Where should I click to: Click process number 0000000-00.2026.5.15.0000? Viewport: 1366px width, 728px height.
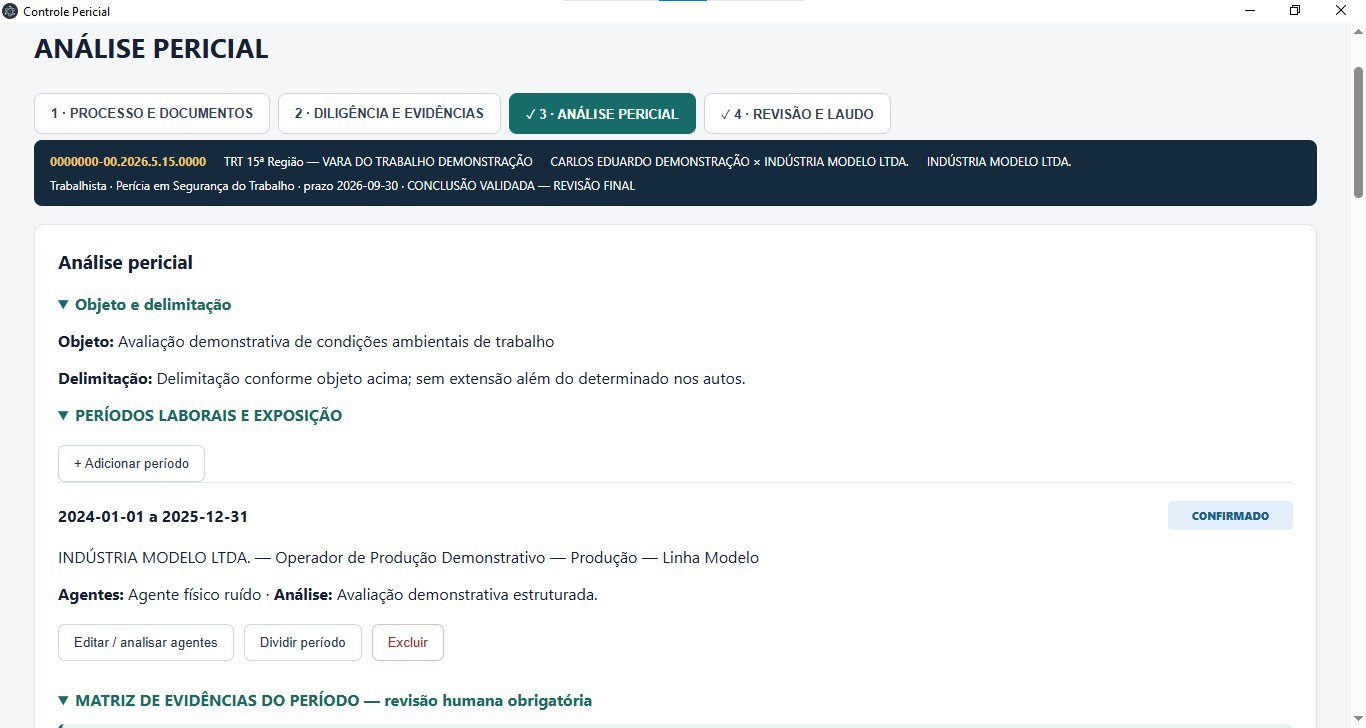tap(128, 162)
